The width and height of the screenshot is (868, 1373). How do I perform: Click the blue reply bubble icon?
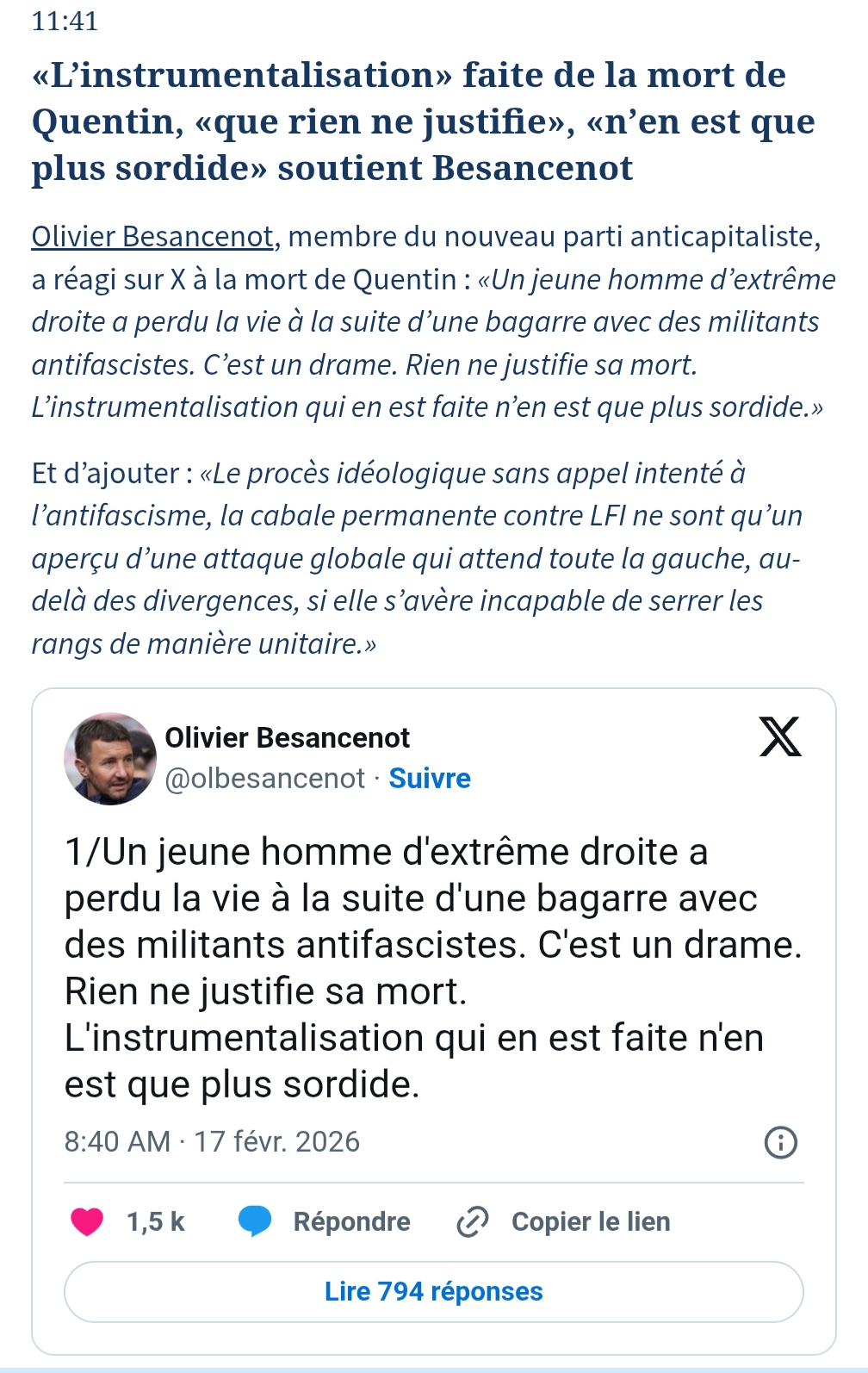coord(254,1221)
